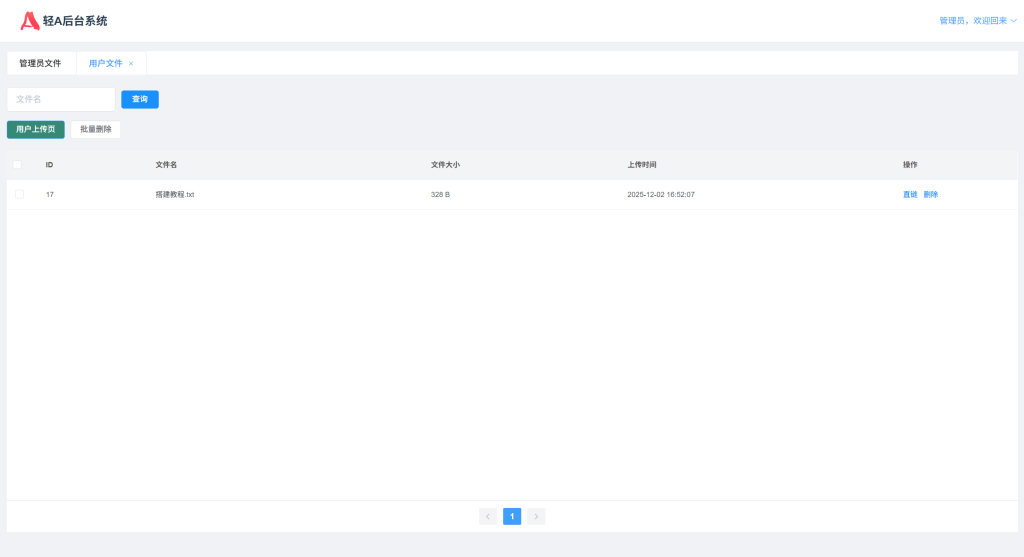Close the 用户文件 tab

coord(131,64)
